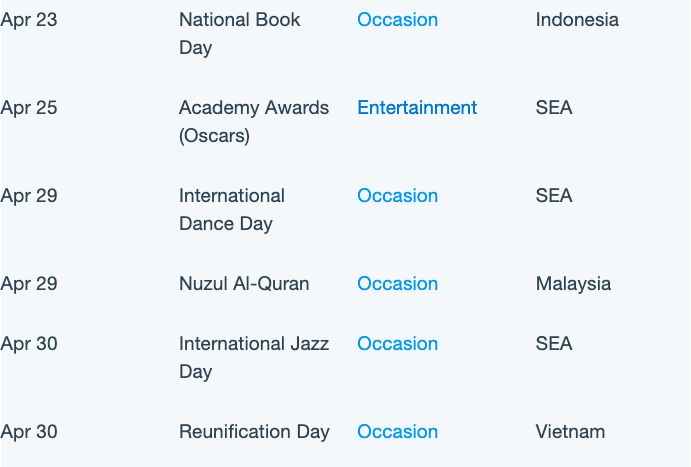Viewport: 691px width, 467px height.
Task: Click the Indonesia region cell
Action: 577,20
